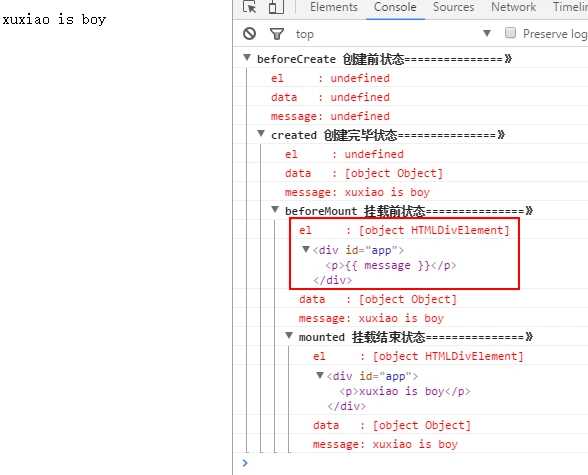Click 'data : undefined' log line

(330, 97)
